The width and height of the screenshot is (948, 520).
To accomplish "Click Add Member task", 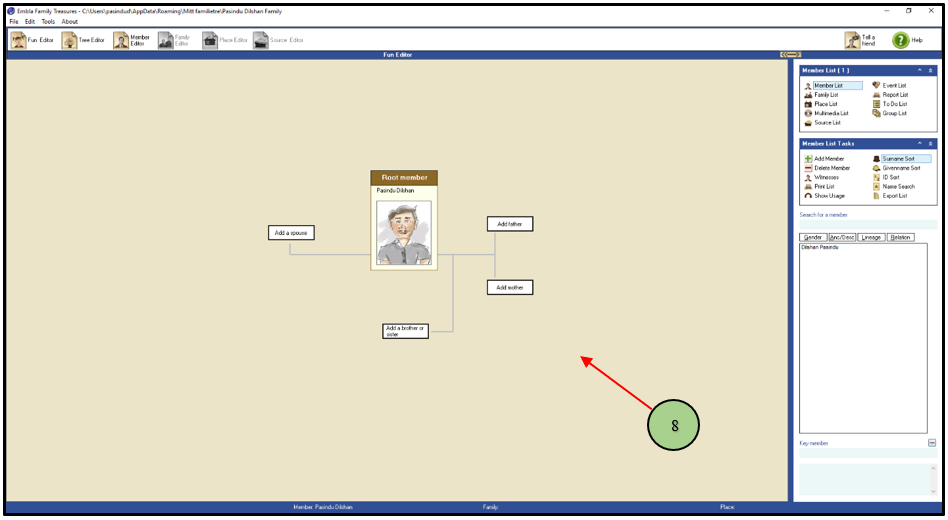I will point(828,159).
